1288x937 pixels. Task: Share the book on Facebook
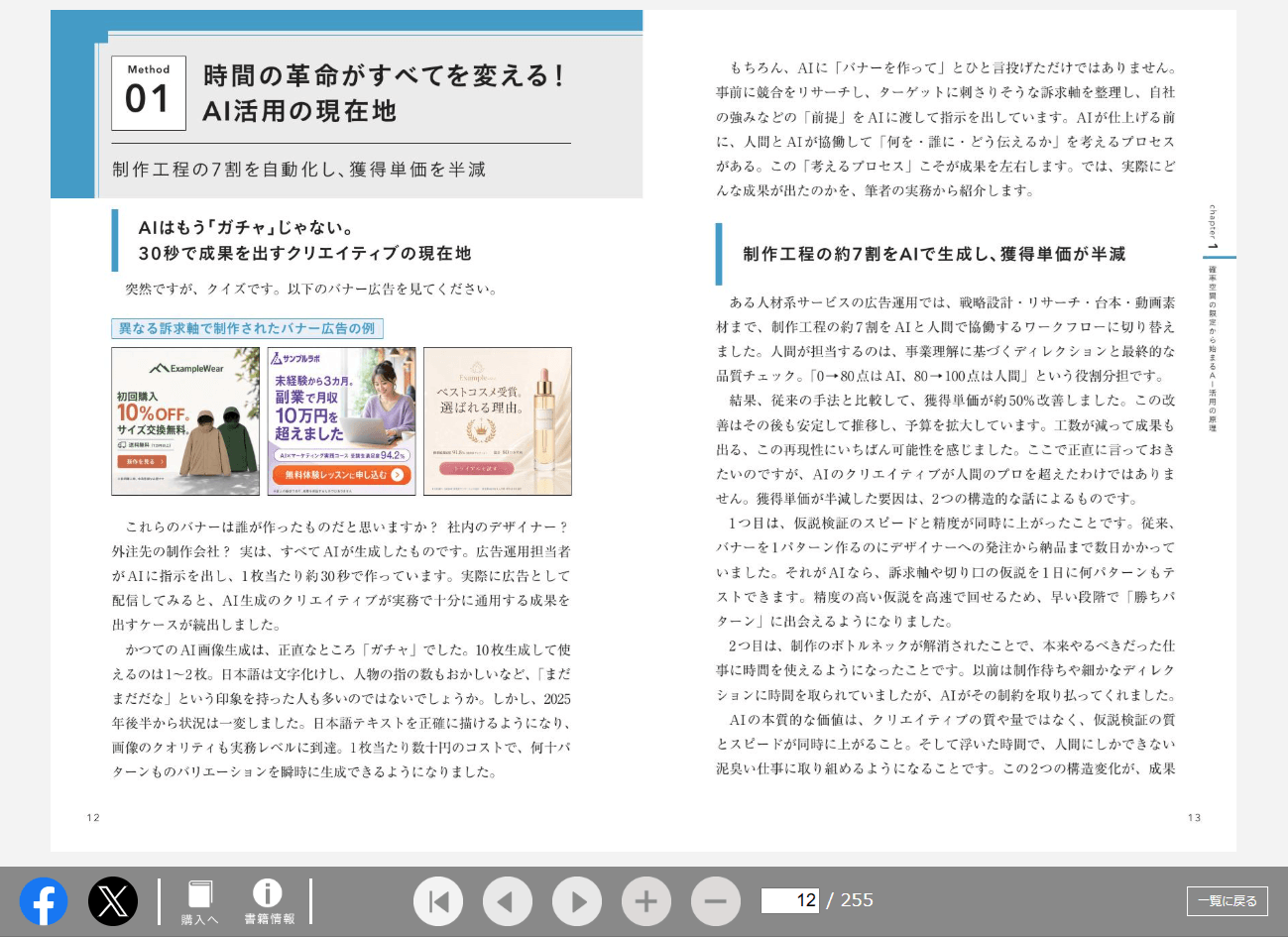pyautogui.click(x=44, y=901)
